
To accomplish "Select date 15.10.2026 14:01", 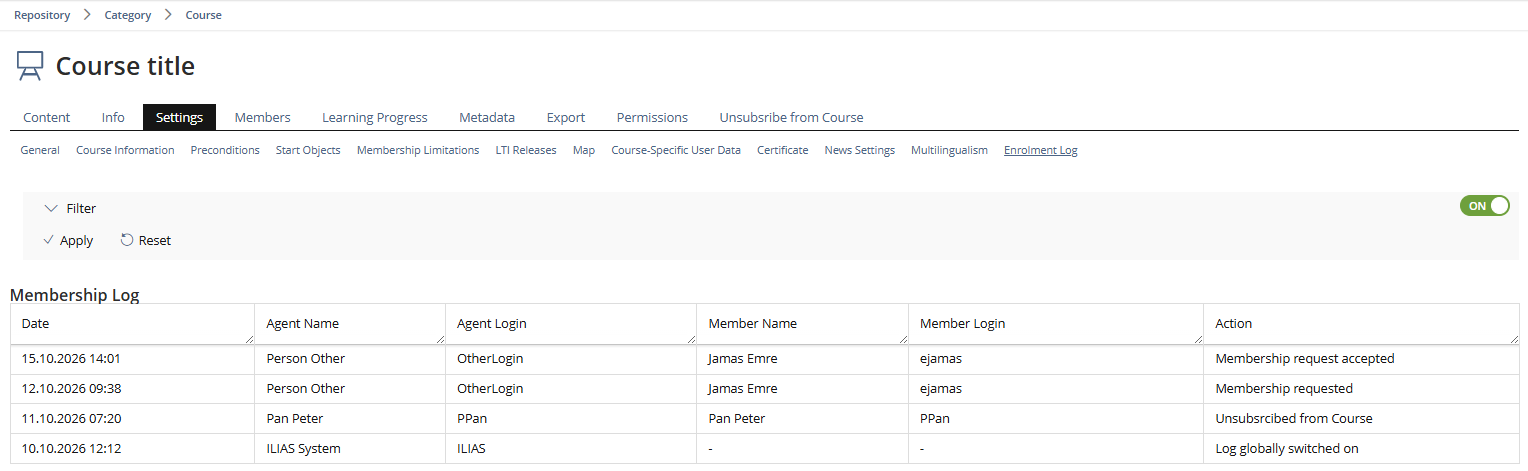I will pos(71,358).
